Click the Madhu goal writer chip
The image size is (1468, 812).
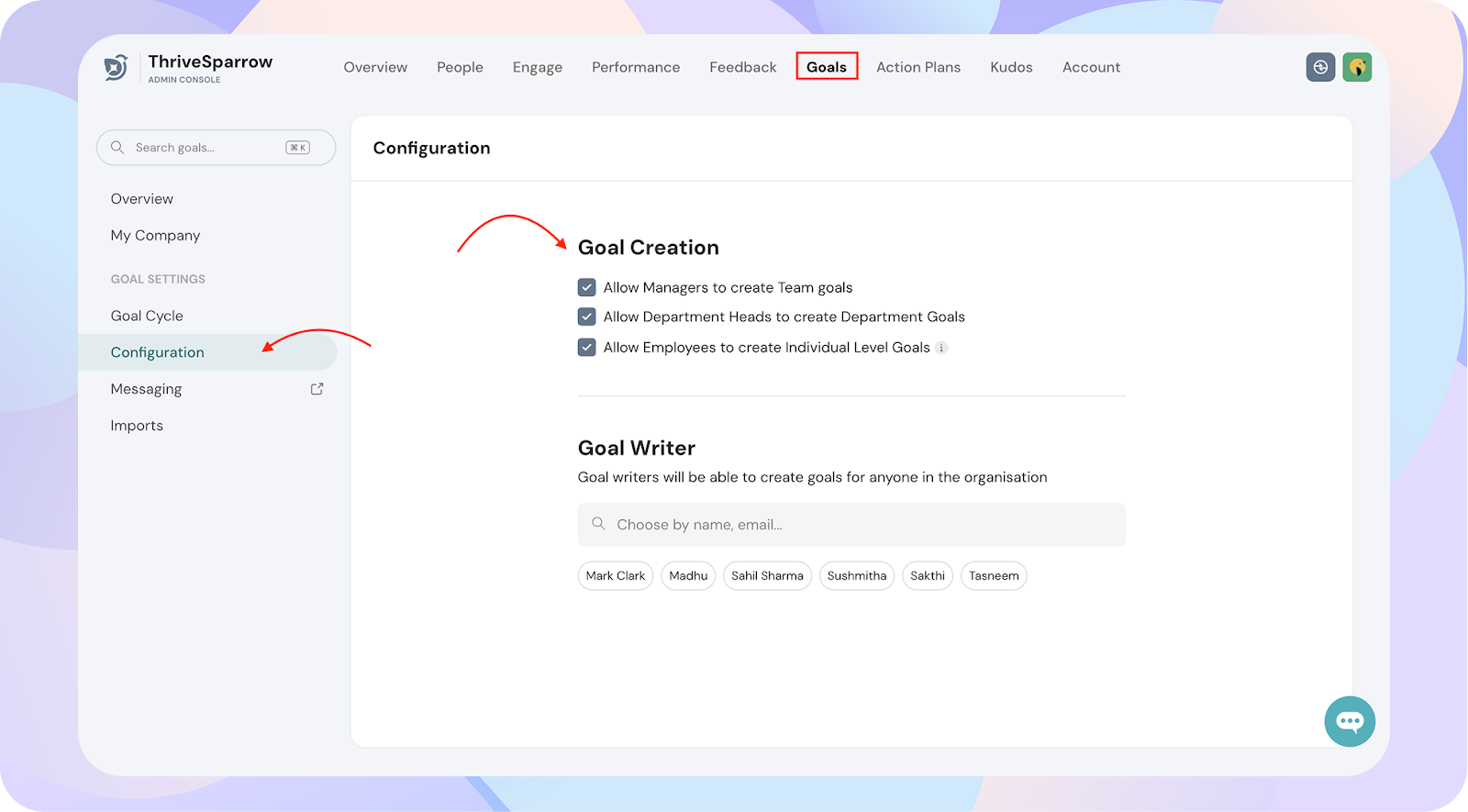688,576
